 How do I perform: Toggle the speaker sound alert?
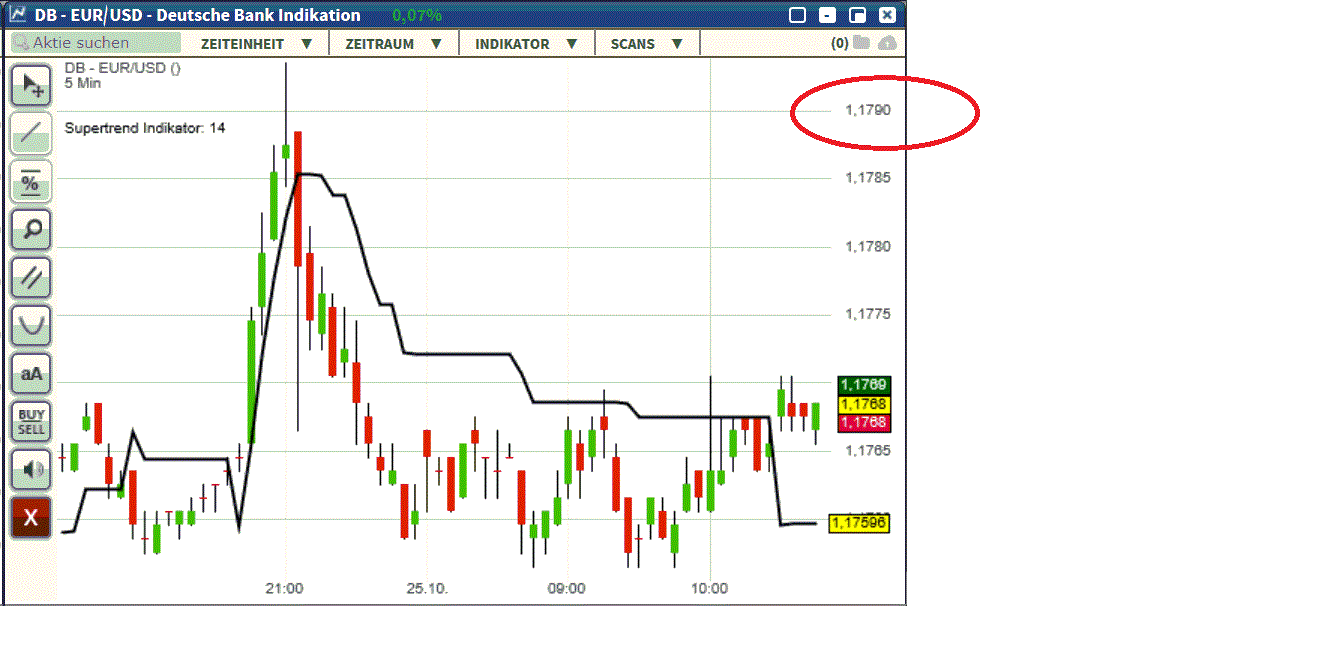pyautogui.click(x=31, y=468)
